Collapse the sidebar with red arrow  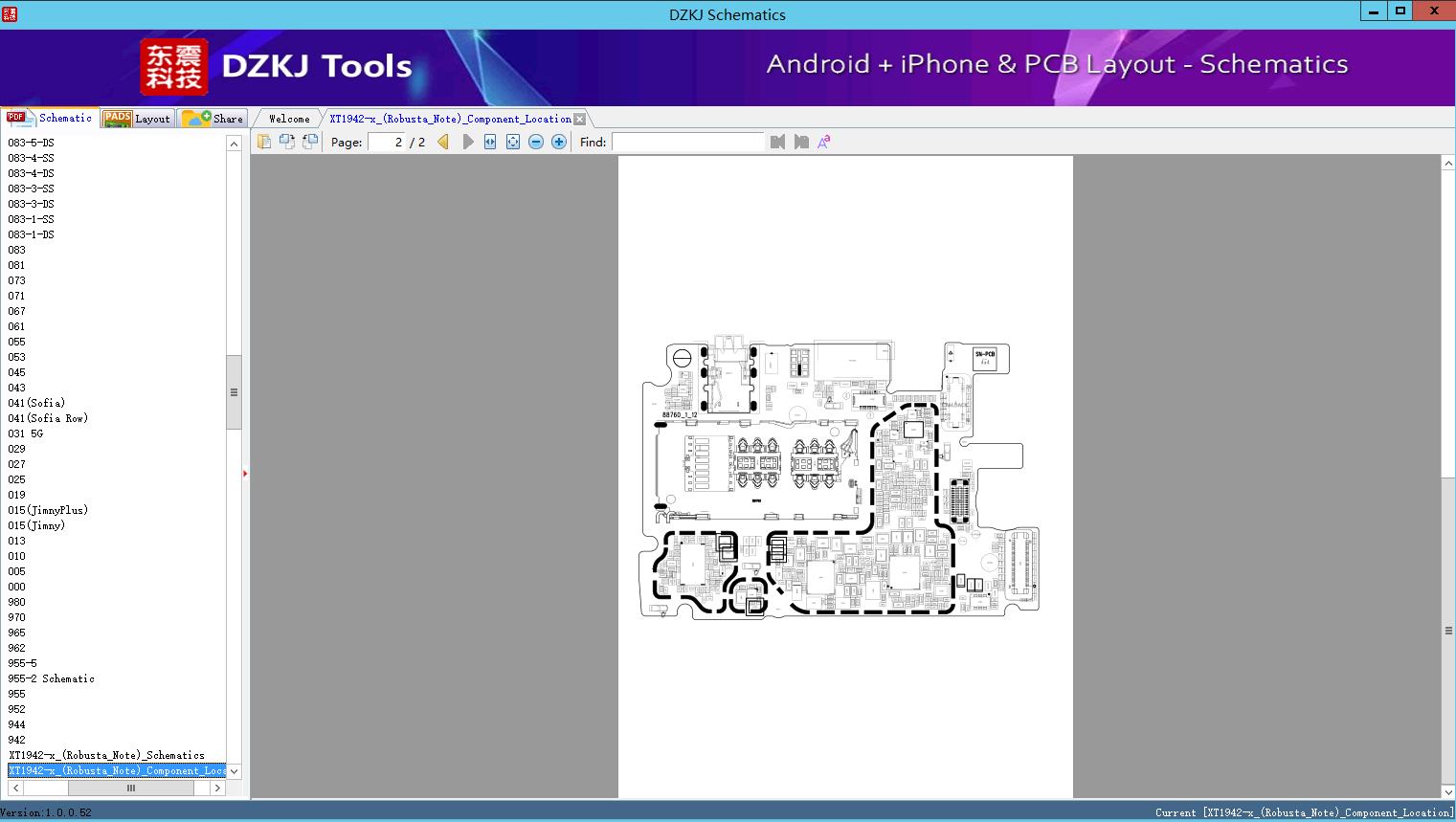tap(245, 473)
